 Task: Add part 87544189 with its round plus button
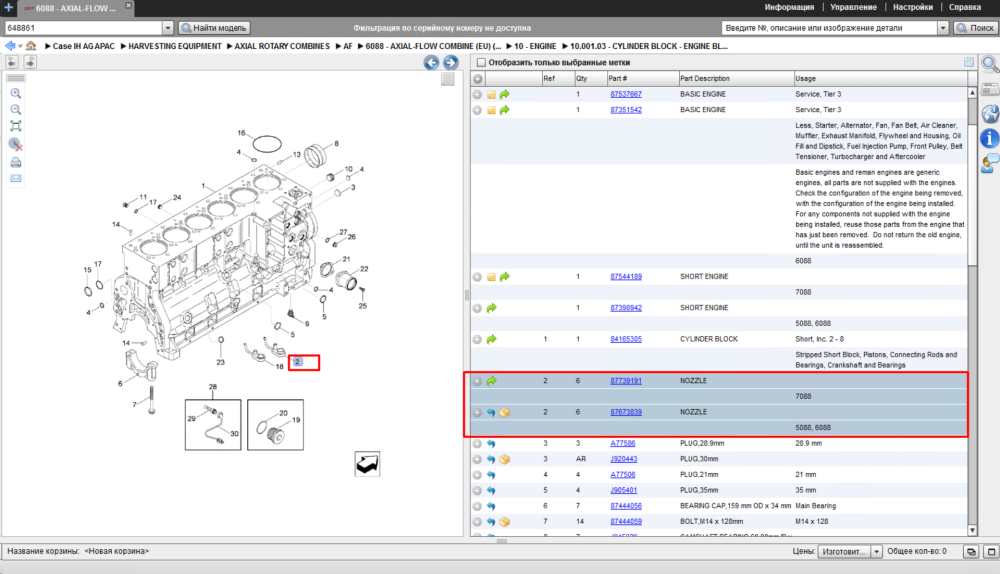pos(477,277)
